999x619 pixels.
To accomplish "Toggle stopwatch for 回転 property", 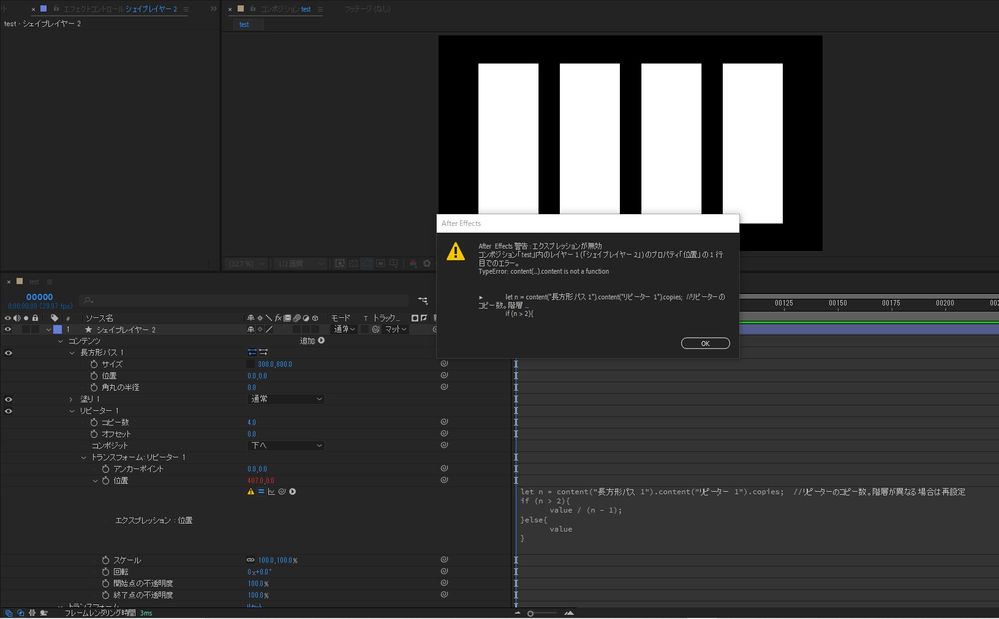I will pyautogui.click(x=106, y=572).
